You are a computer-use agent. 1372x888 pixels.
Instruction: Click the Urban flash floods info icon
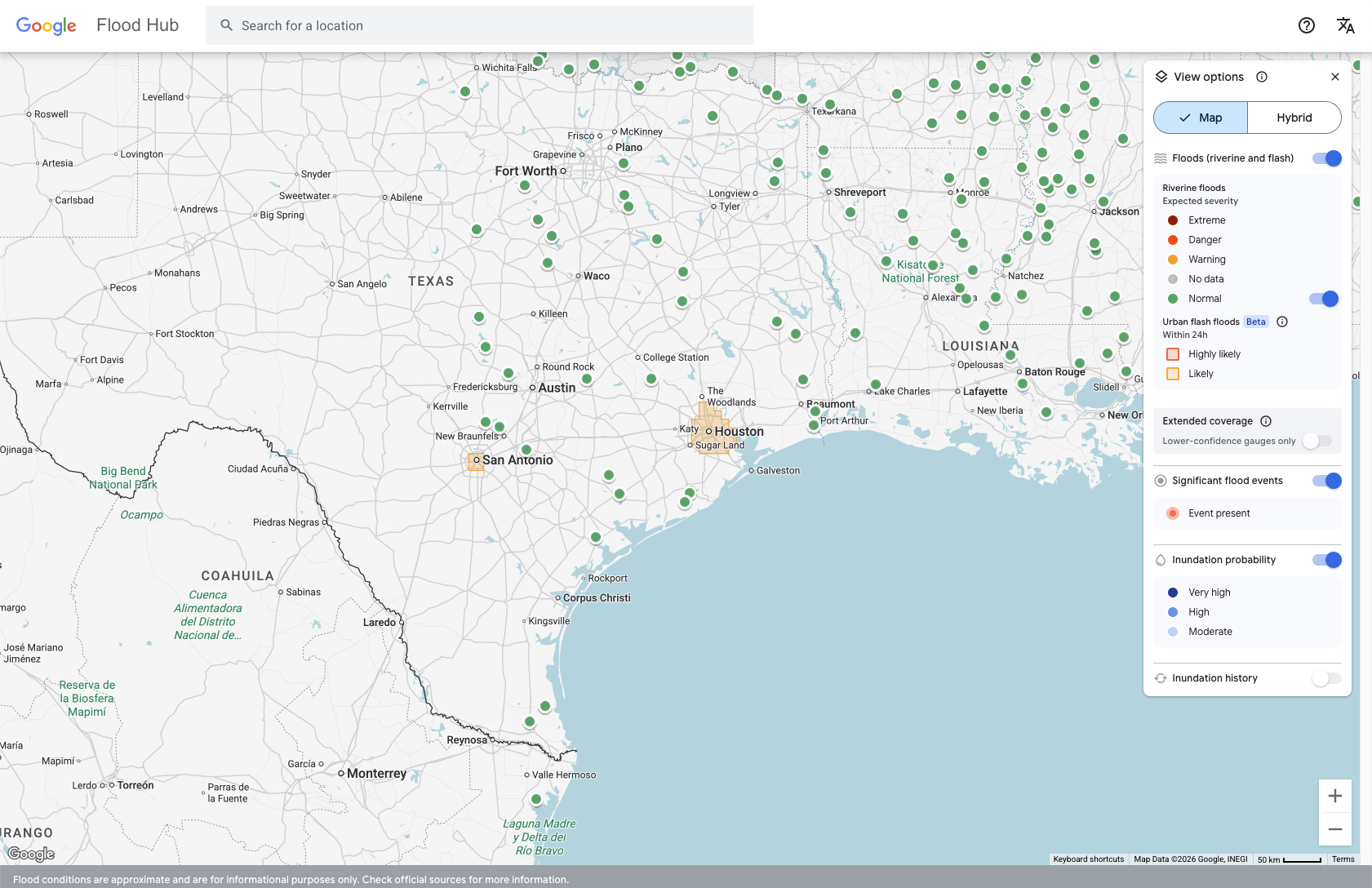[x=1282, y=322]
